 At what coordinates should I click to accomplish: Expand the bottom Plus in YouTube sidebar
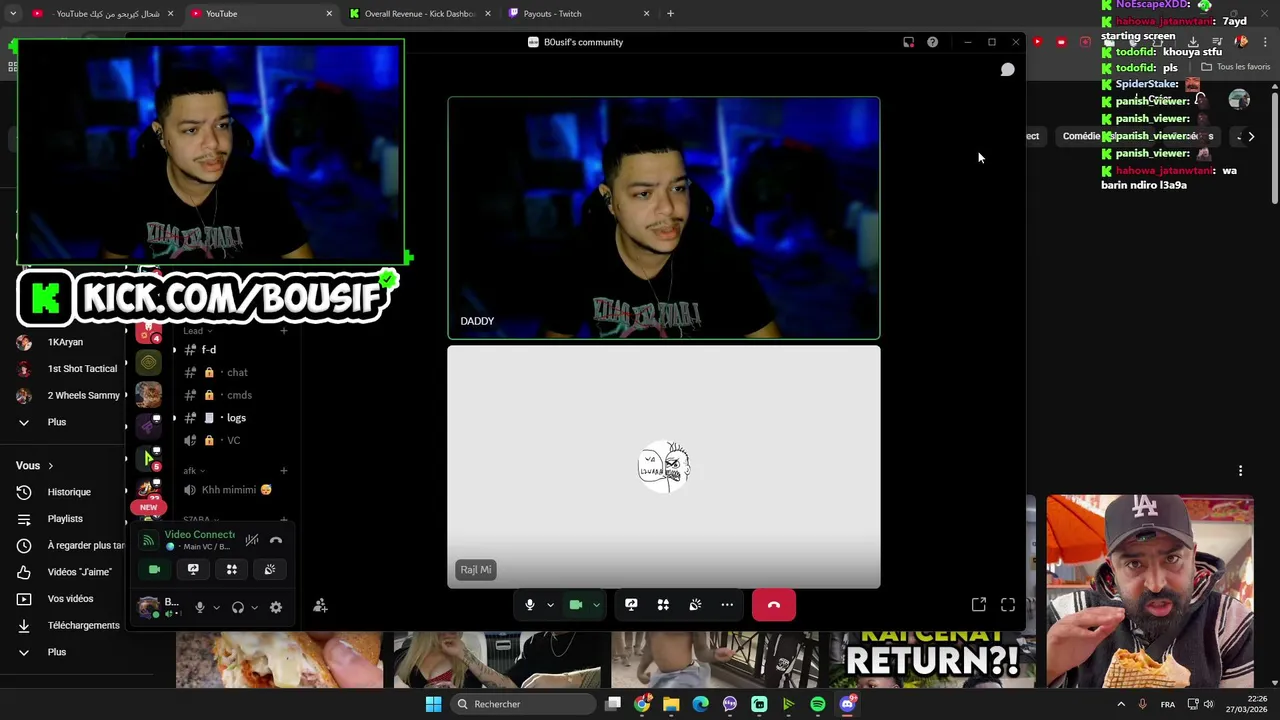pyautogui.click(x=57, y=652)
